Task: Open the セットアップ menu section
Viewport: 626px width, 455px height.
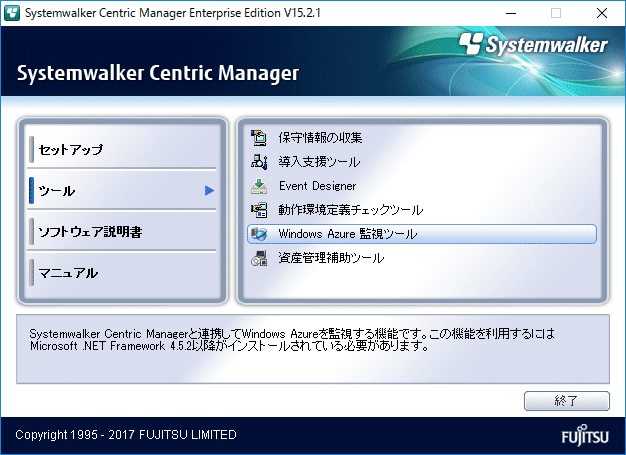Action: pos(122,150)
